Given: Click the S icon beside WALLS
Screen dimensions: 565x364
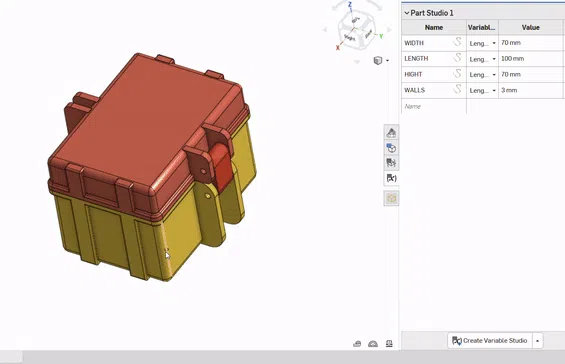Looking at the screenshot, I should 457,89.
